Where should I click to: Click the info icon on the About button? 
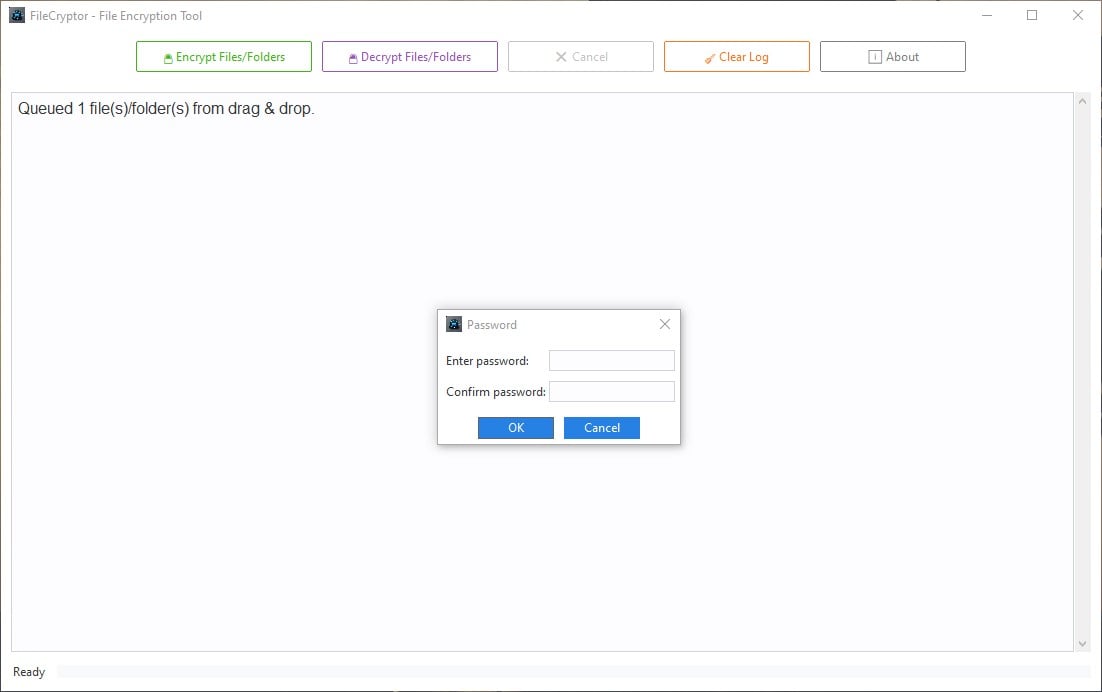(873, 56)
